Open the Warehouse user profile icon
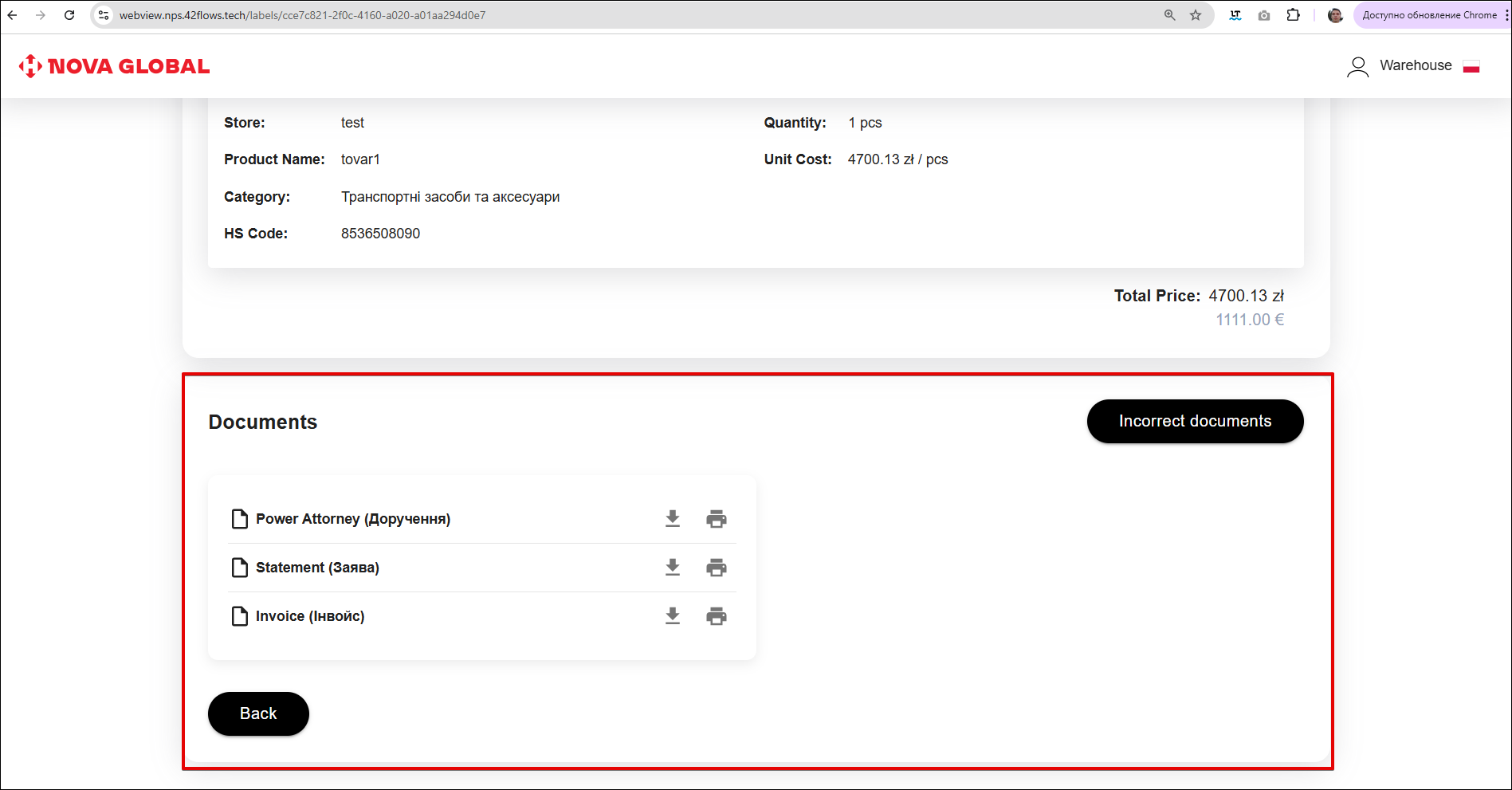Image resolution: width=1512 pixels, height=790 pixels. [x=1357, y=66]
